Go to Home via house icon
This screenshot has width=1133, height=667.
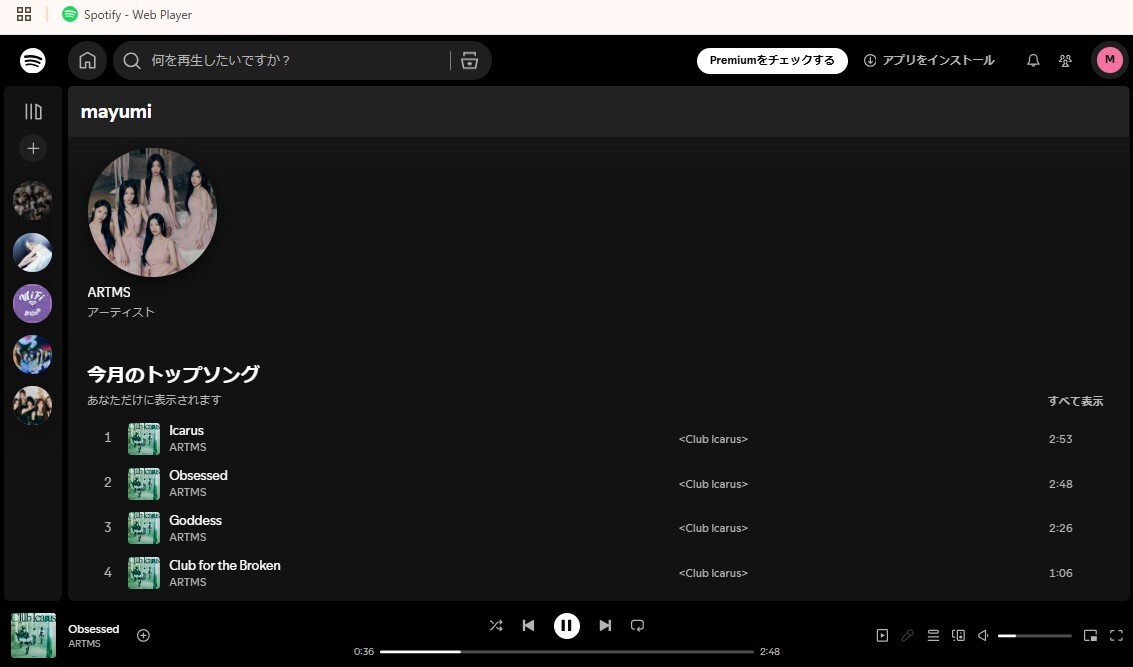click(87, 61)
